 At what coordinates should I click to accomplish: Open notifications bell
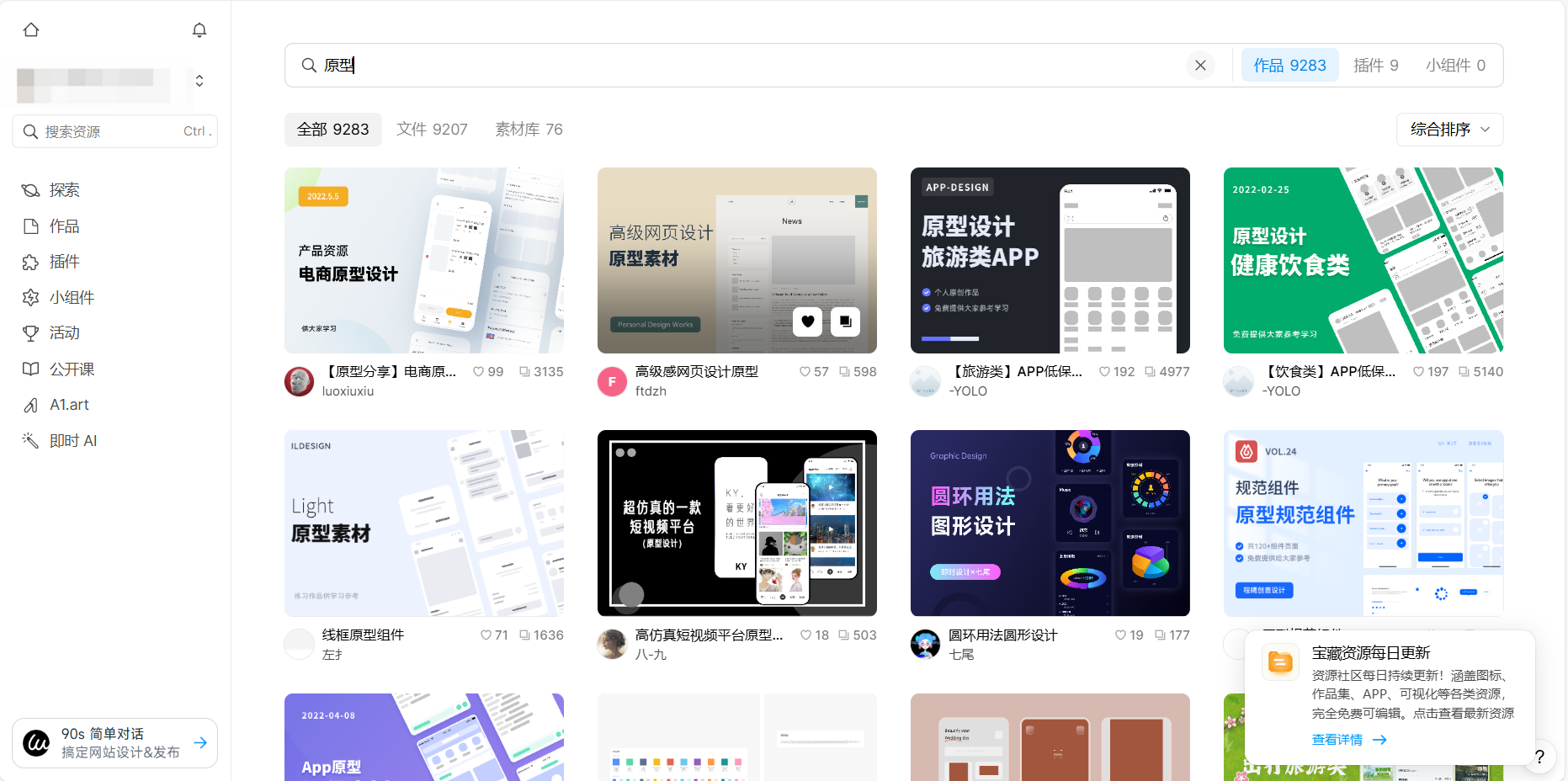click(199, 30)
